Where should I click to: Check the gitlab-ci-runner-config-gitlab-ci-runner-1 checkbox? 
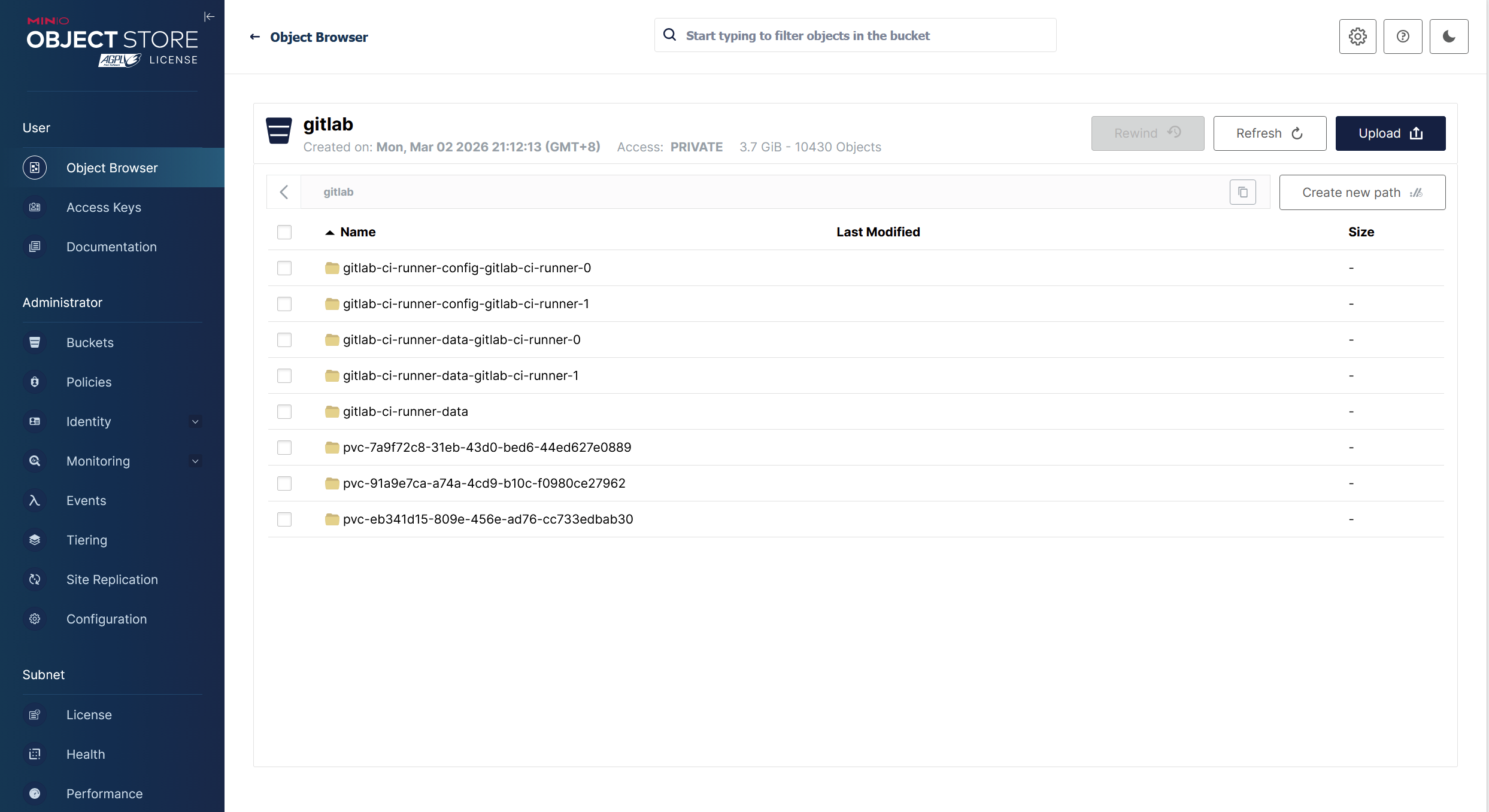pos(284,304)
